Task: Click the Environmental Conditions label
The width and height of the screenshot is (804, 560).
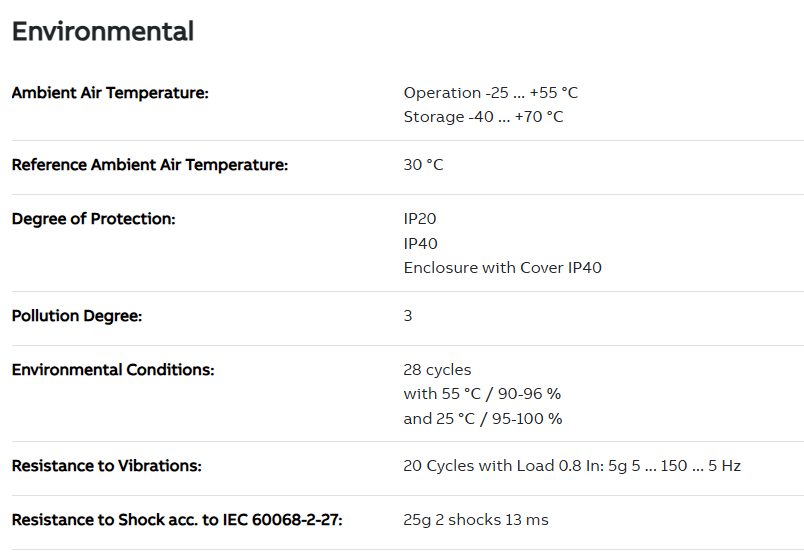Action: point(113,370)
